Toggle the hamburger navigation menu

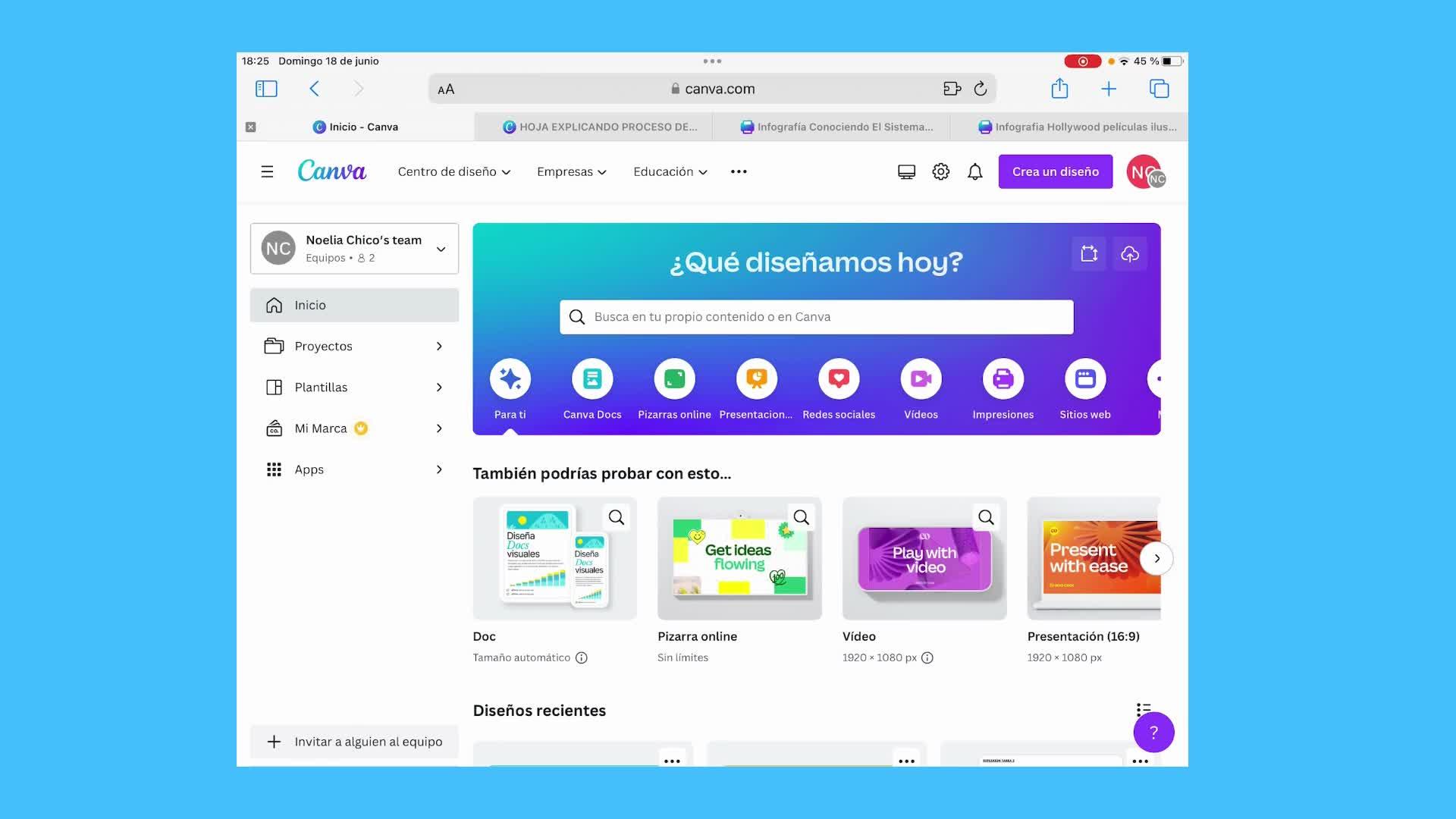point(267,172)
